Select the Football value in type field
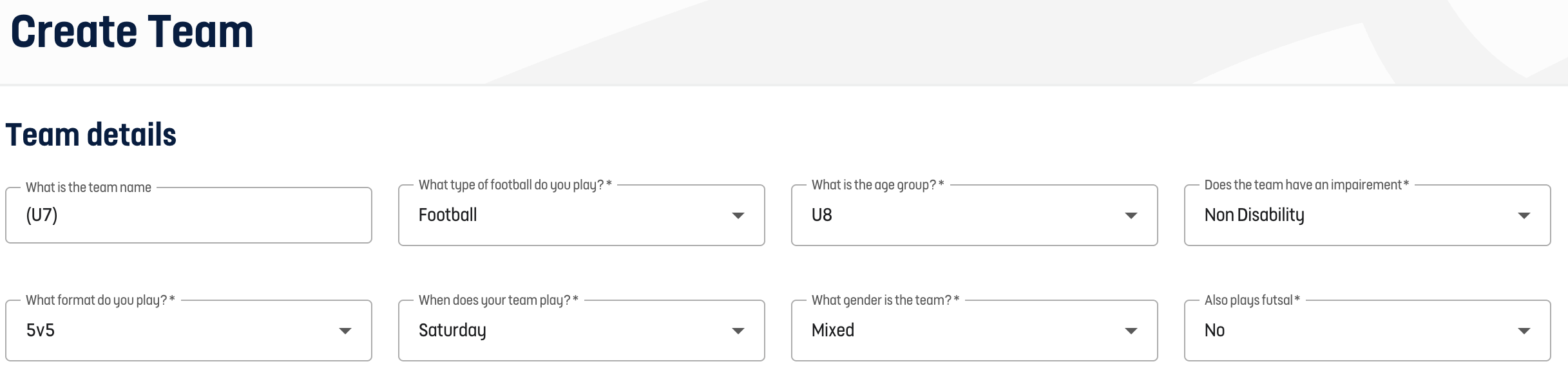Screen dimensions: 1568x384 (x=582, y=215)
